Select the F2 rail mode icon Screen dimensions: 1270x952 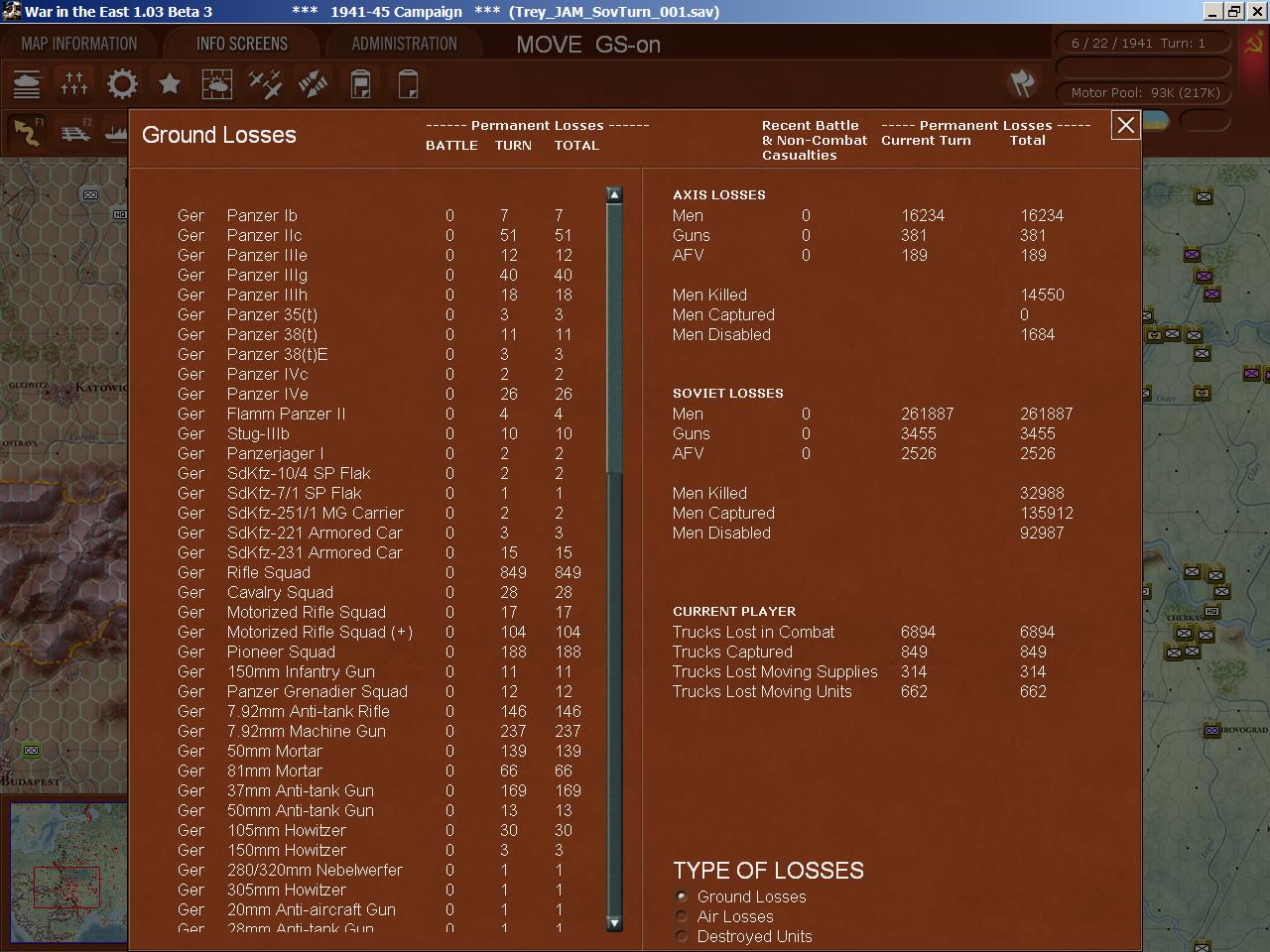(75, 132)
